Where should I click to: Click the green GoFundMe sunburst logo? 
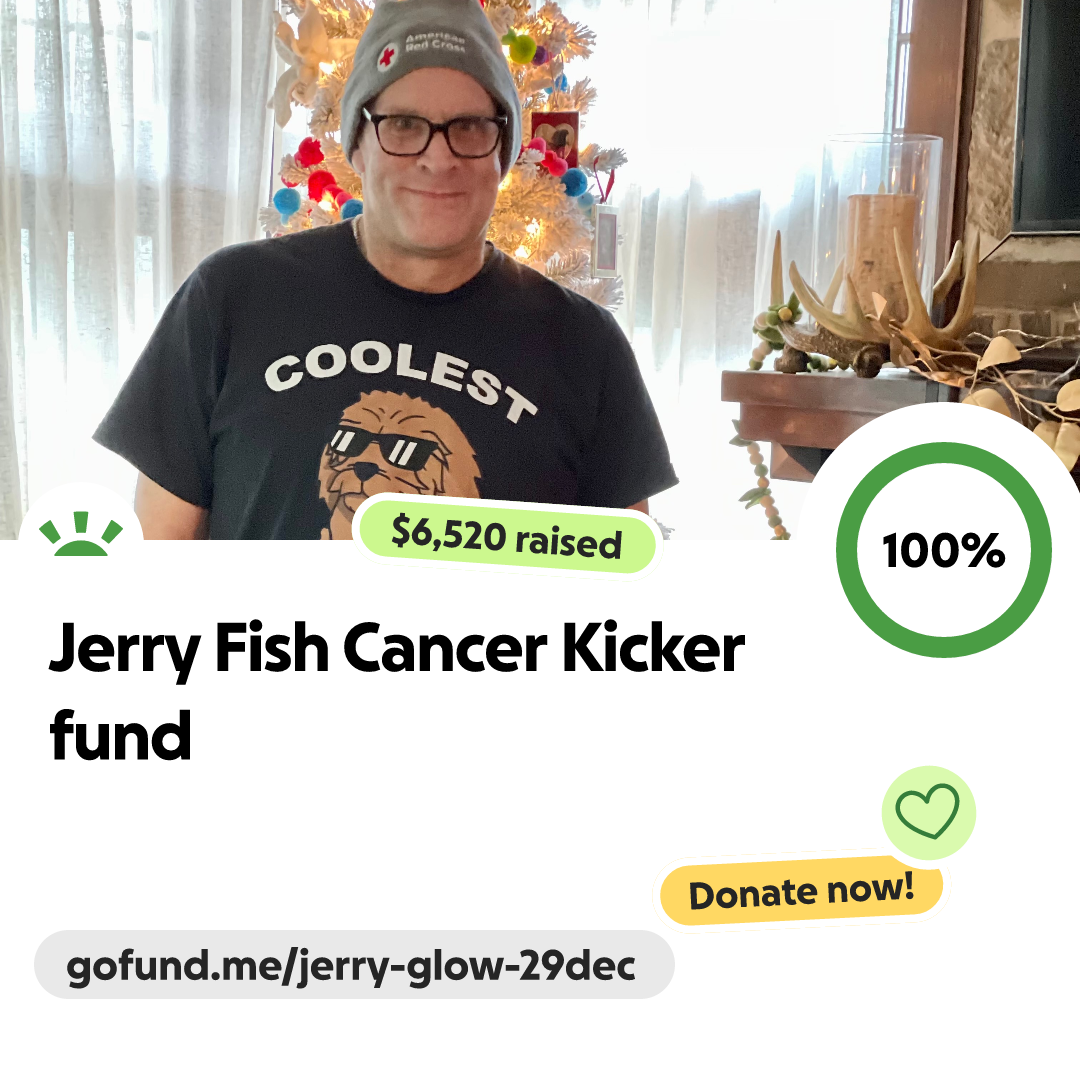[x=81, y=534]
